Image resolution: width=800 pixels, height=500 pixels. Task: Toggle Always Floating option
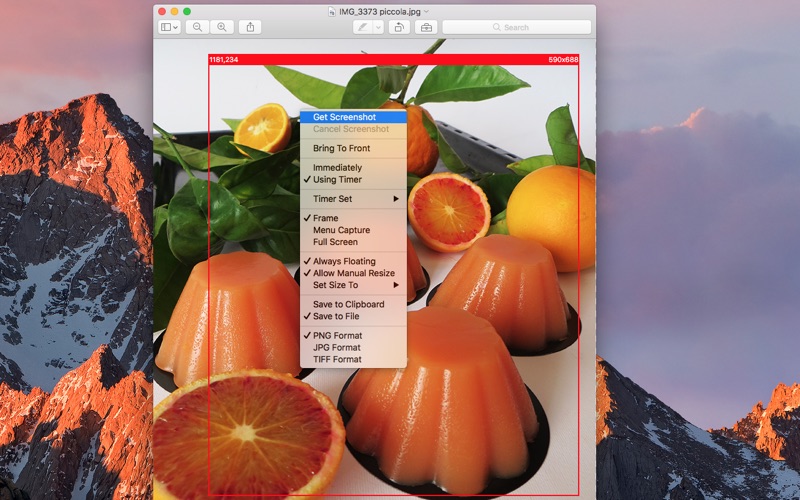pyautogui.click(x=353, y=261)
